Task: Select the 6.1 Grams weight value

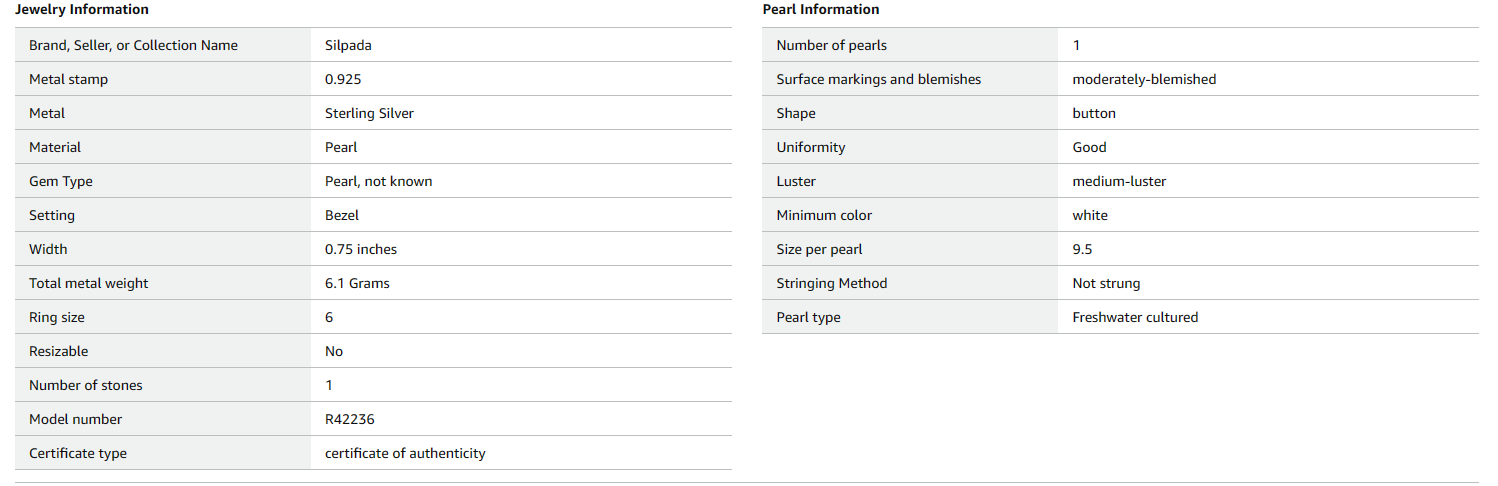Action: (x=357, y=283)
